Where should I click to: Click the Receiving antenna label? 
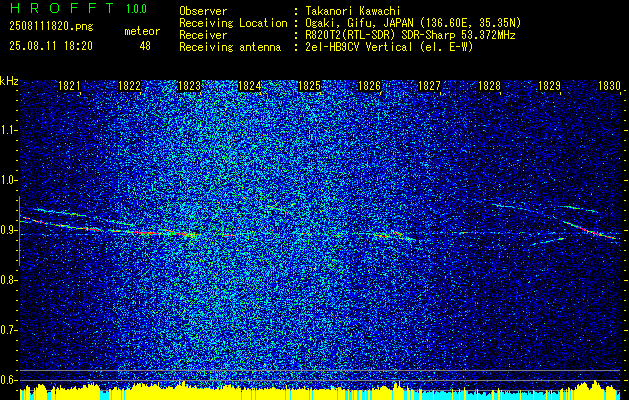point(230,47)
